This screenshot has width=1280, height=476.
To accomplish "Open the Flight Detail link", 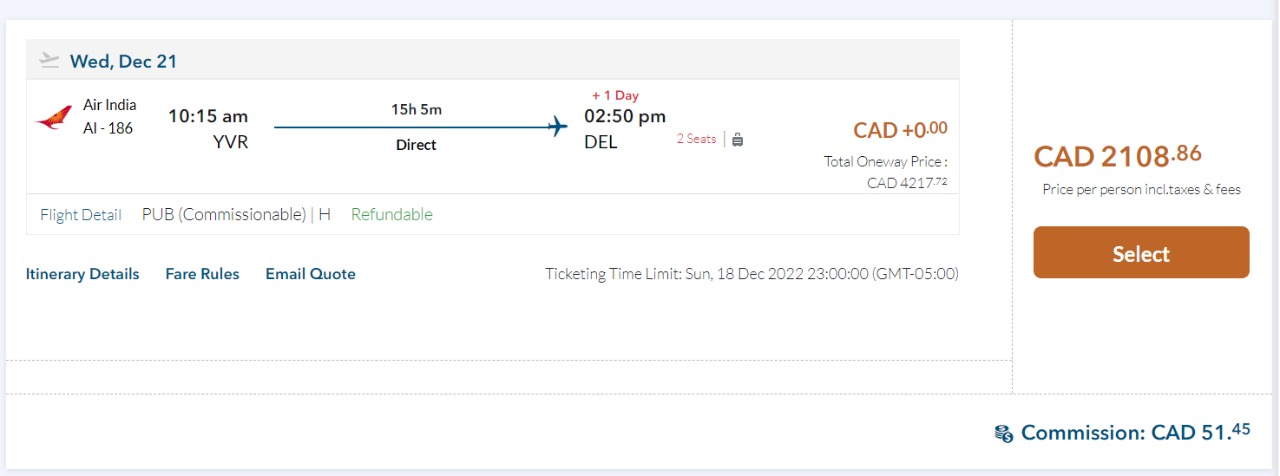I will coord(81,214).
